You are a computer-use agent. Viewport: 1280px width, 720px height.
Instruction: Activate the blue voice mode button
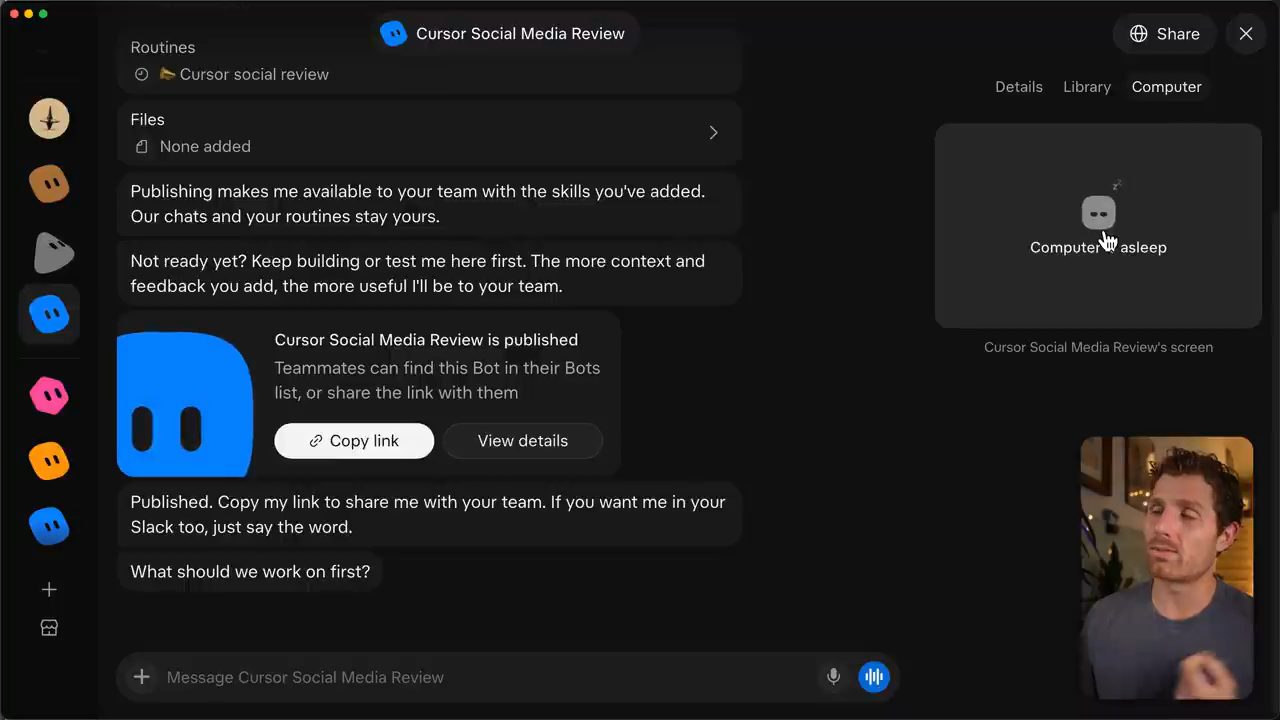tap(874, 677)
